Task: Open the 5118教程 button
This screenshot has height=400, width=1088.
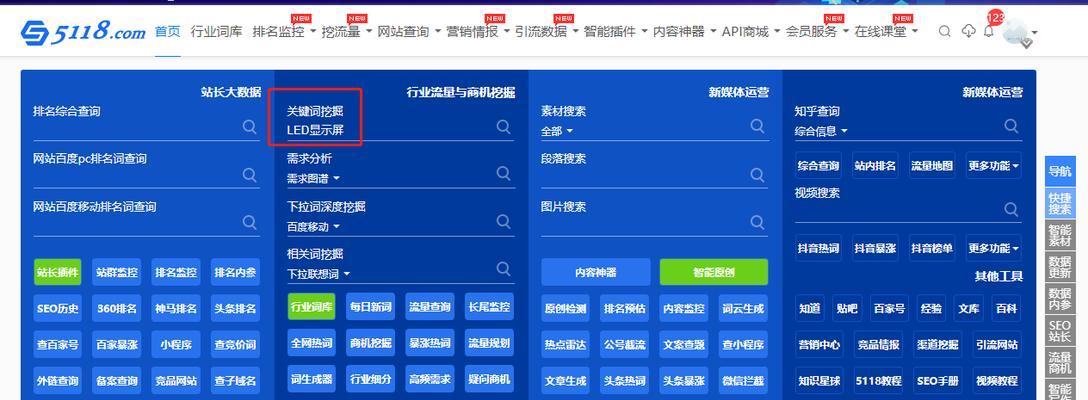Action: click(x=878, y=381)
